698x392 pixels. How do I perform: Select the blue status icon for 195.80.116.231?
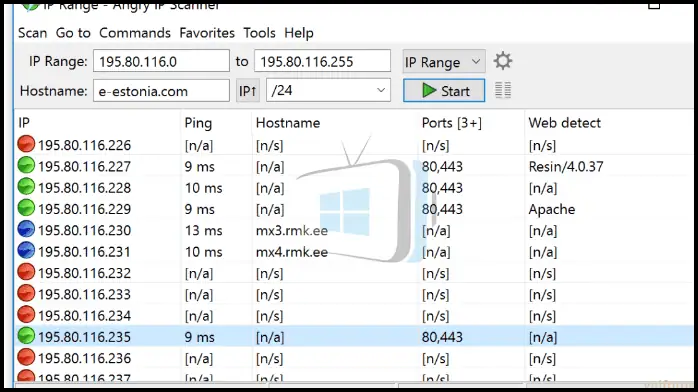coord(26,251)
